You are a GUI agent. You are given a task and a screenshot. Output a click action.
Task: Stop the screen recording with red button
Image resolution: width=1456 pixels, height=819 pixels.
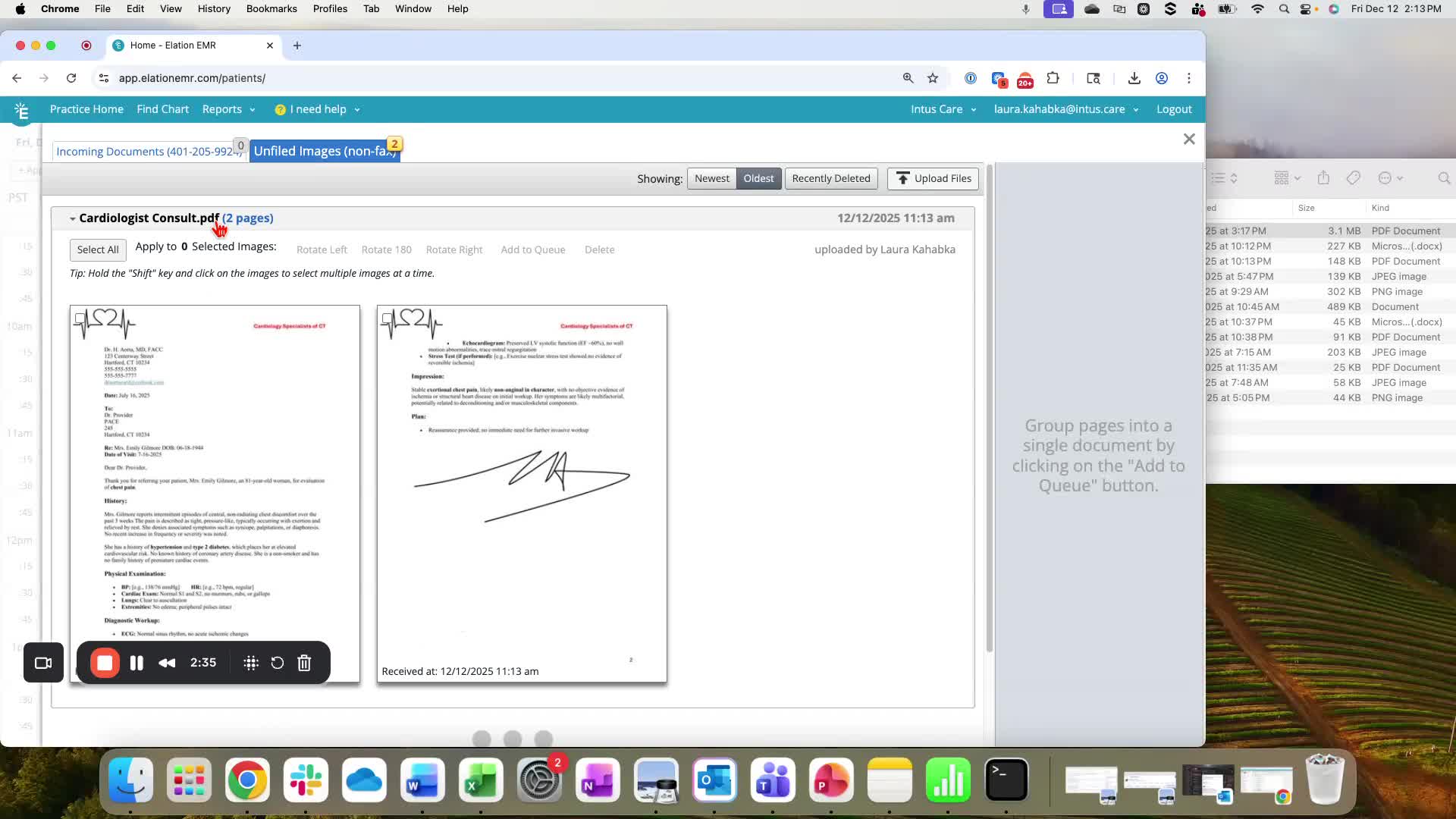click(x=105, y=663)
